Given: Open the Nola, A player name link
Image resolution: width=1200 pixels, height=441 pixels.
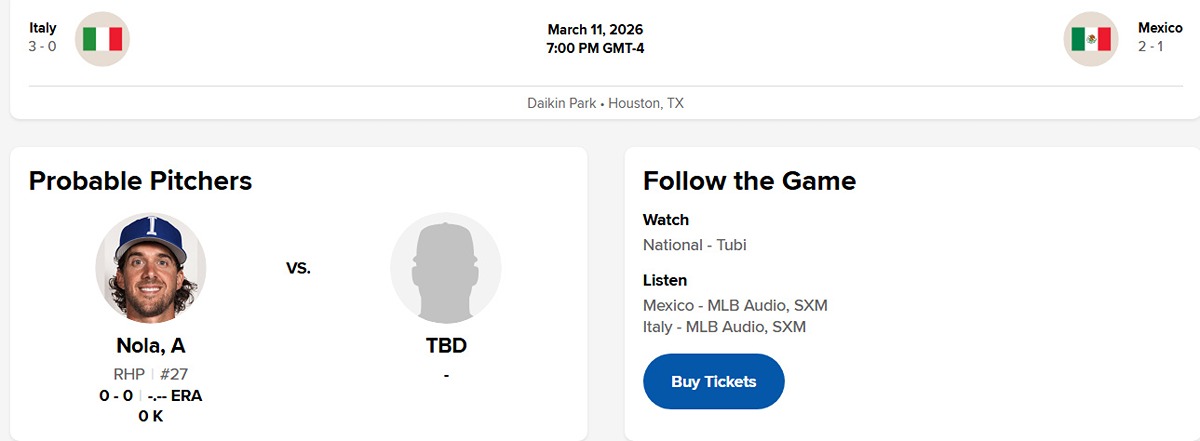Looking at the screenshot, I should click(151, 346).
